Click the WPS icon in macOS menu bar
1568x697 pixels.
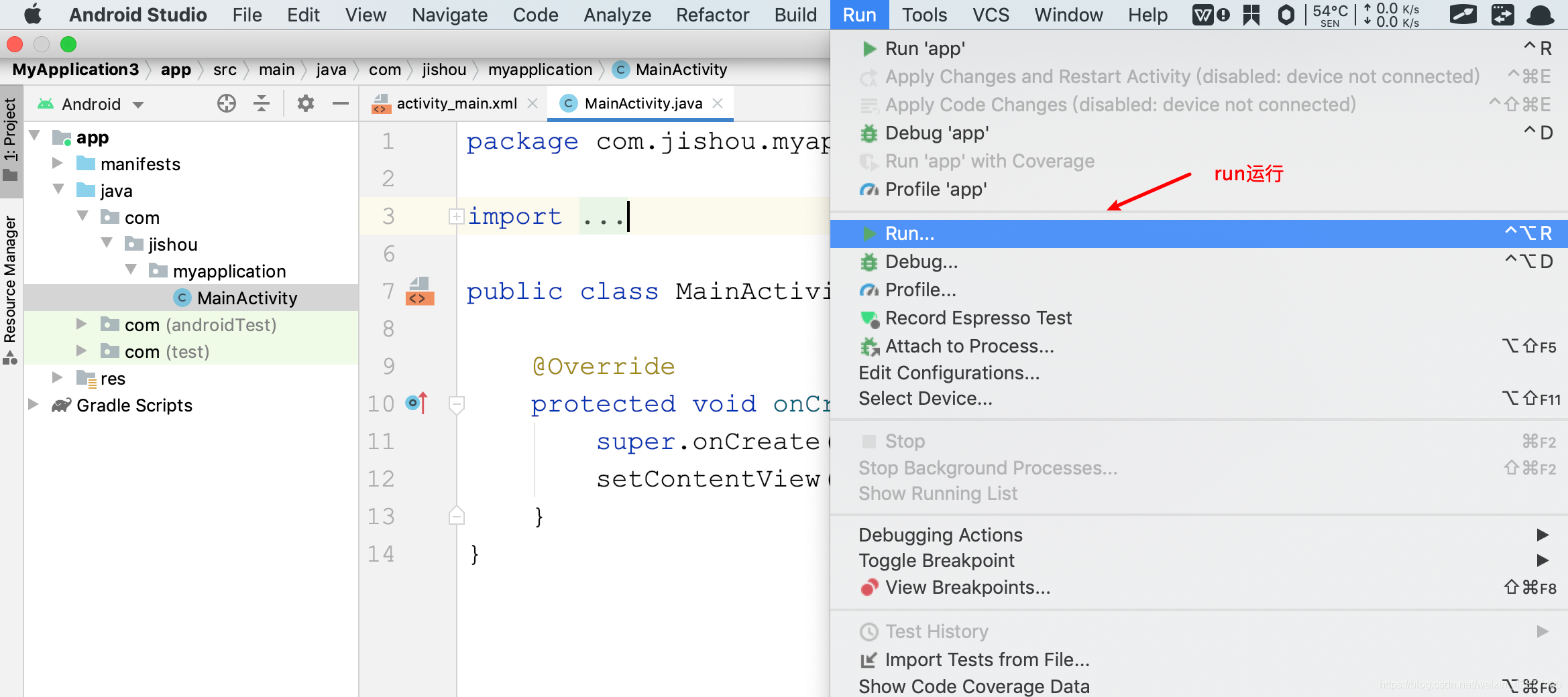click(1202, 15)
